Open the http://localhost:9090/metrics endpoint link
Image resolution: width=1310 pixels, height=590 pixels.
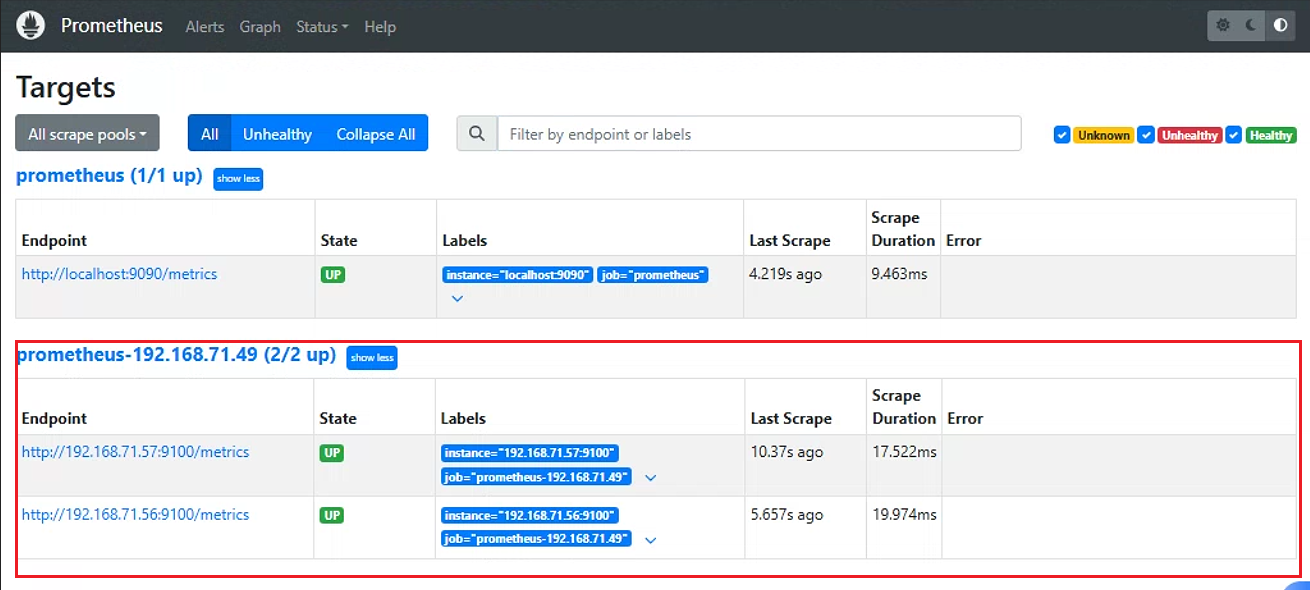tap(119, 274)
